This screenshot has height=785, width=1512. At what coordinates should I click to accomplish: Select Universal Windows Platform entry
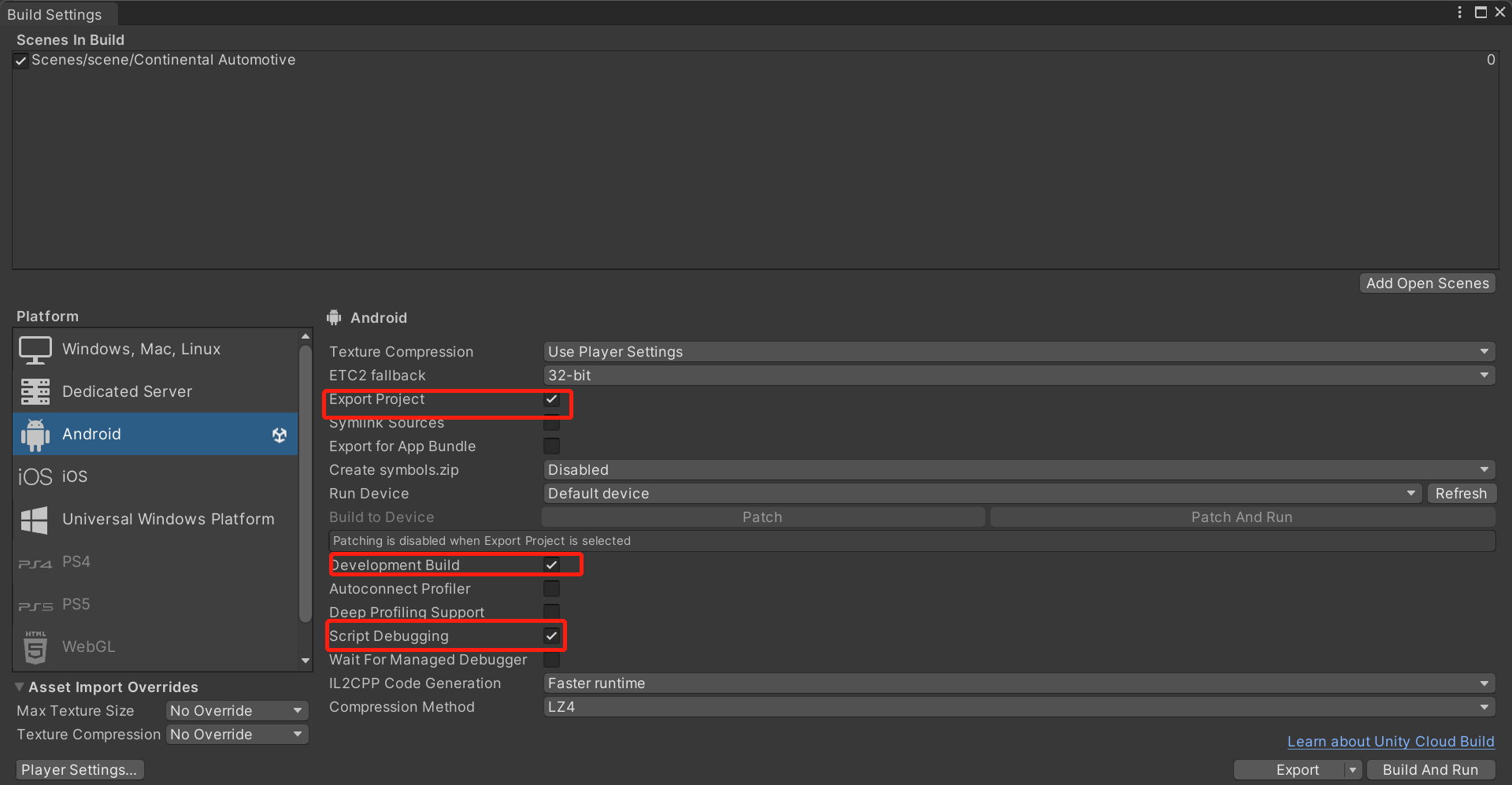pos(155,520)
